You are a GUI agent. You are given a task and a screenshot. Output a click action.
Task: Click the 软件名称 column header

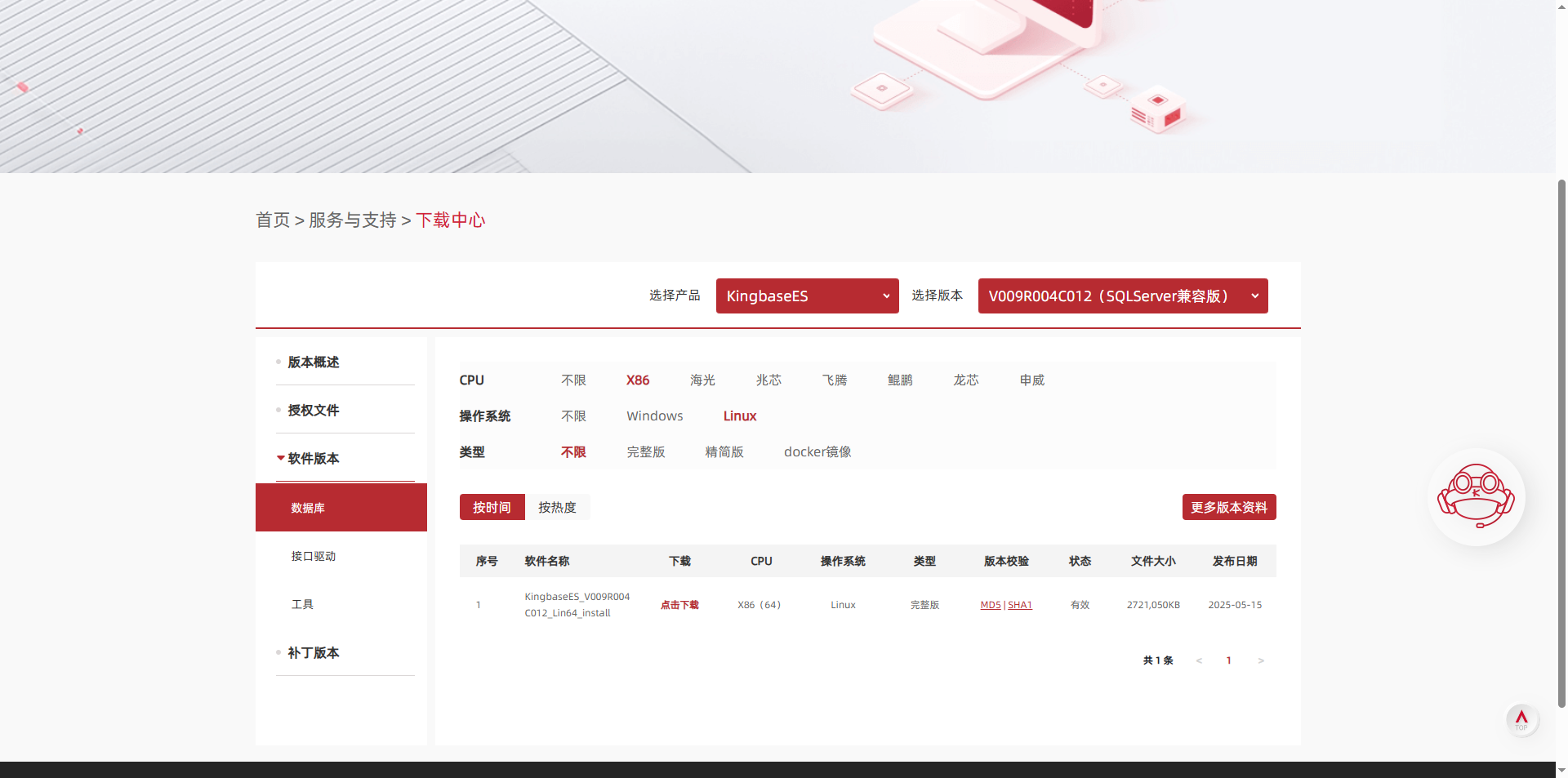547,561
